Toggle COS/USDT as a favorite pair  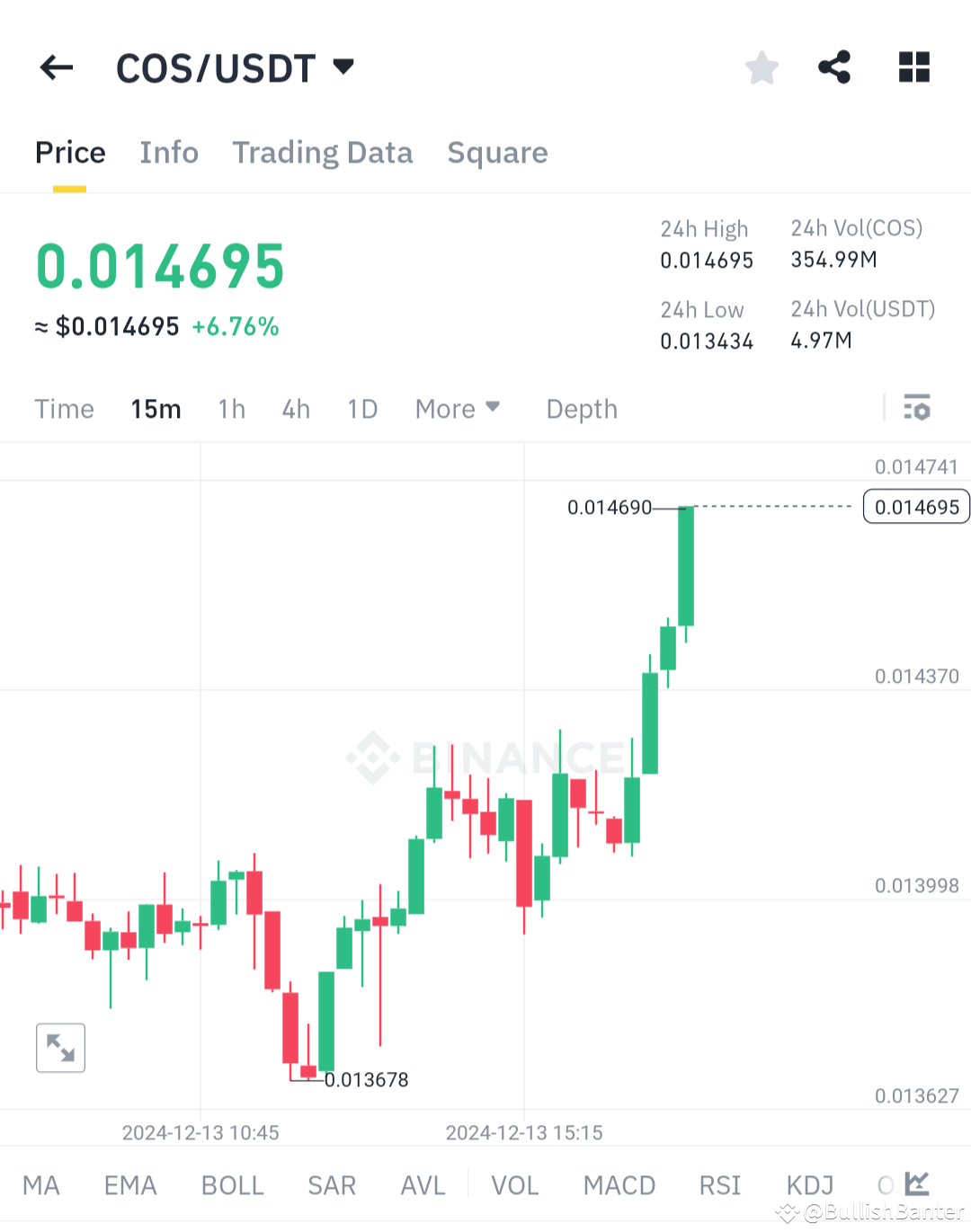coord(762,66)
